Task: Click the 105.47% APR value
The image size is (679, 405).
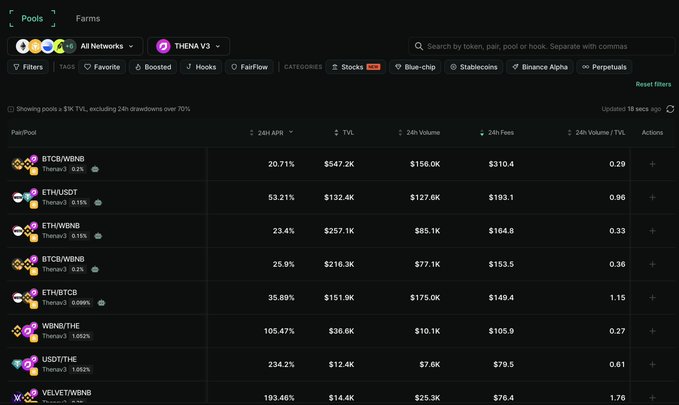Action: [x=279, y=331]
